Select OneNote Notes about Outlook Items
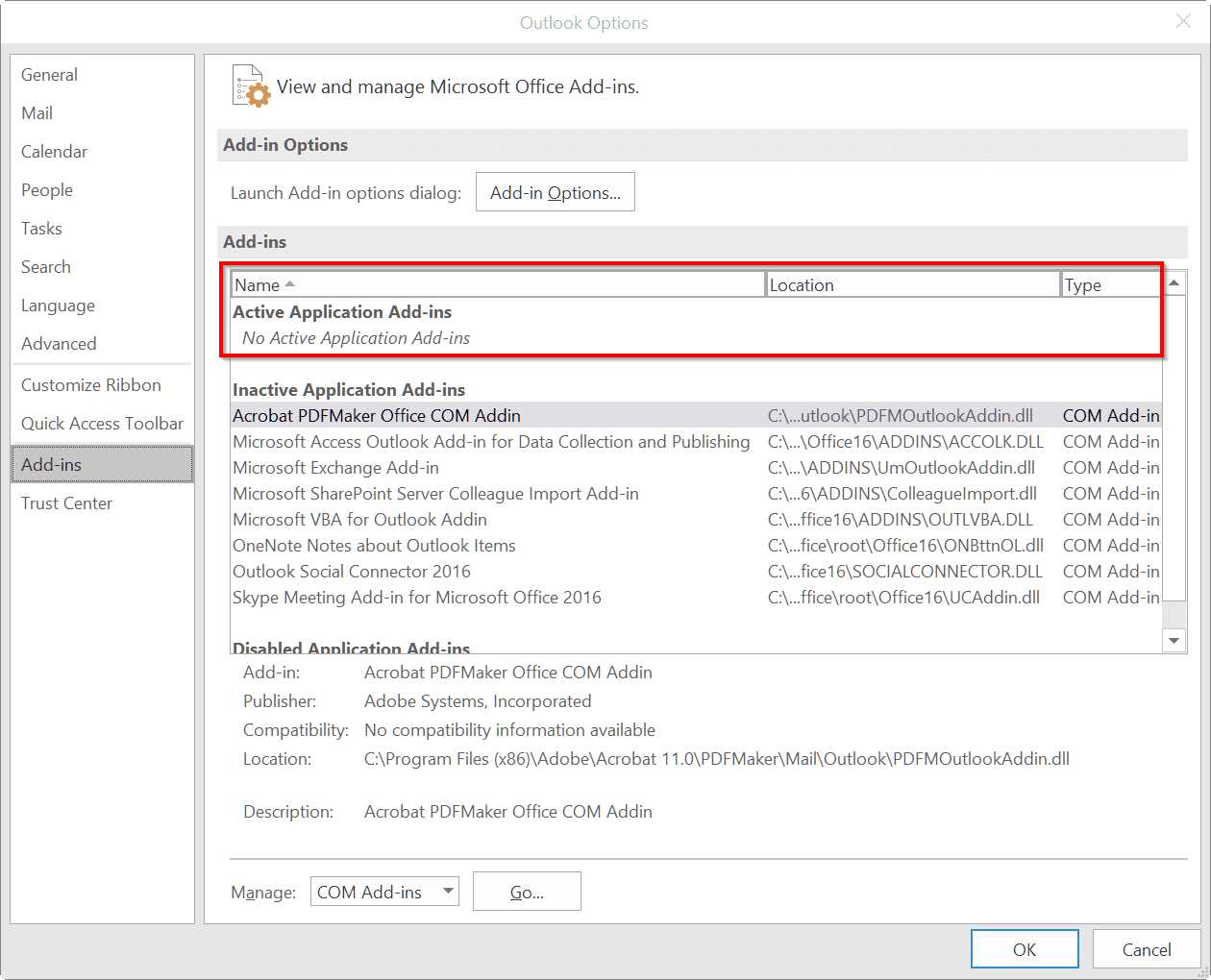 (696, 546)
